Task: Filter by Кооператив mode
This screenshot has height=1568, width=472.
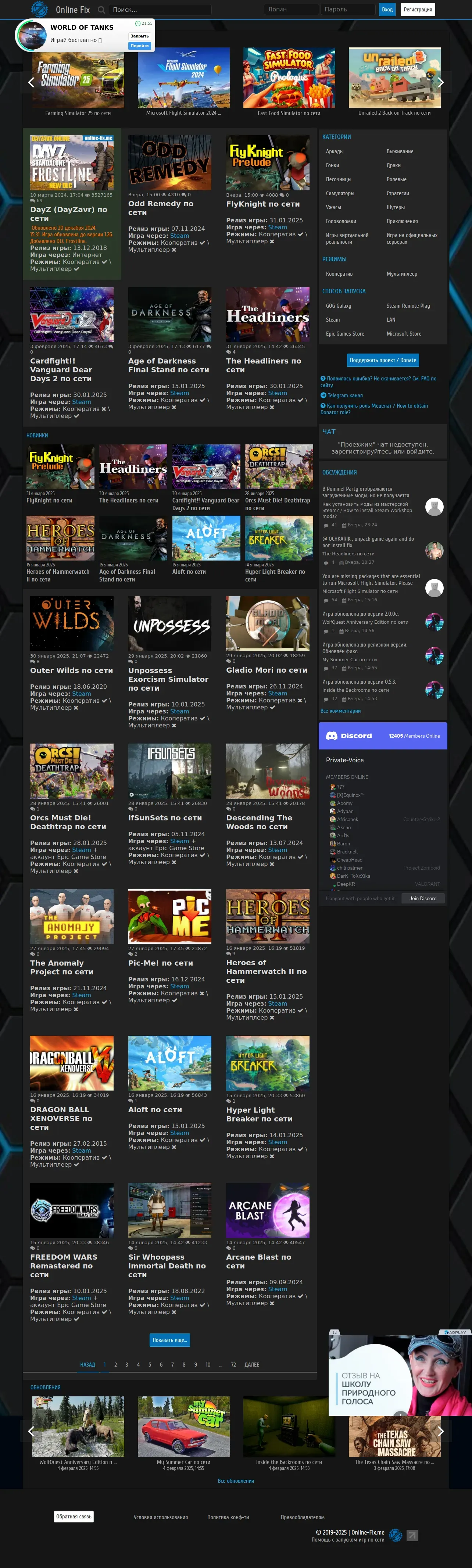Action: click(x=339, y=274)
